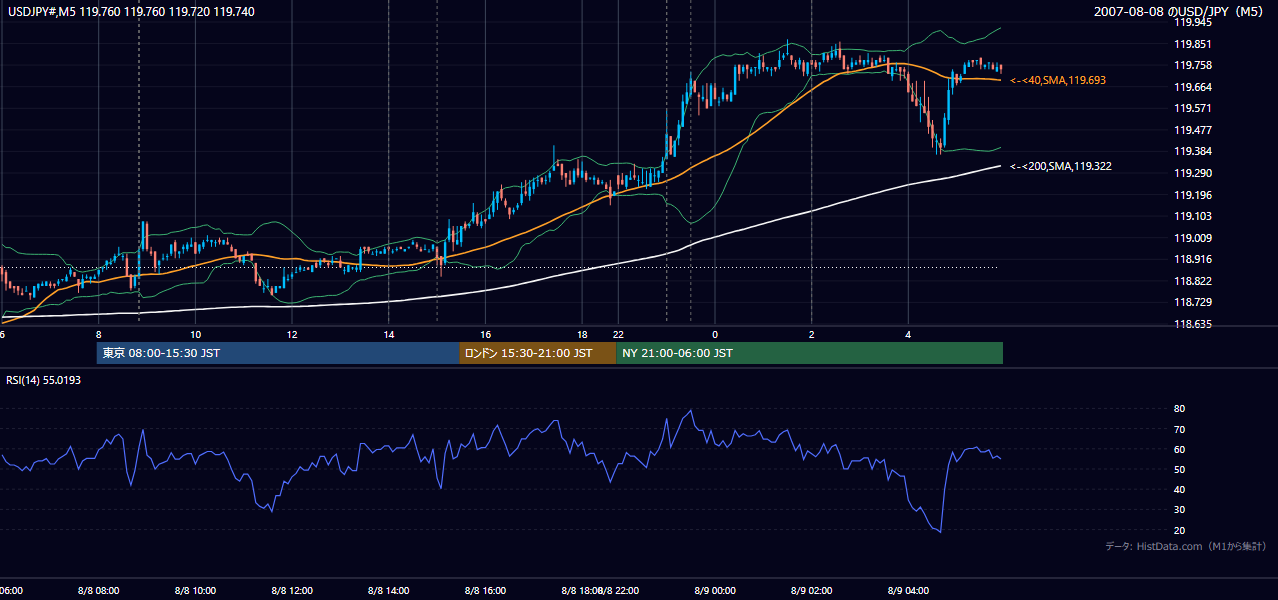Viewport: 1278px width, 600px height.
Task: Click the 40 SMA label 119.693
Action: click(1058, 80)
